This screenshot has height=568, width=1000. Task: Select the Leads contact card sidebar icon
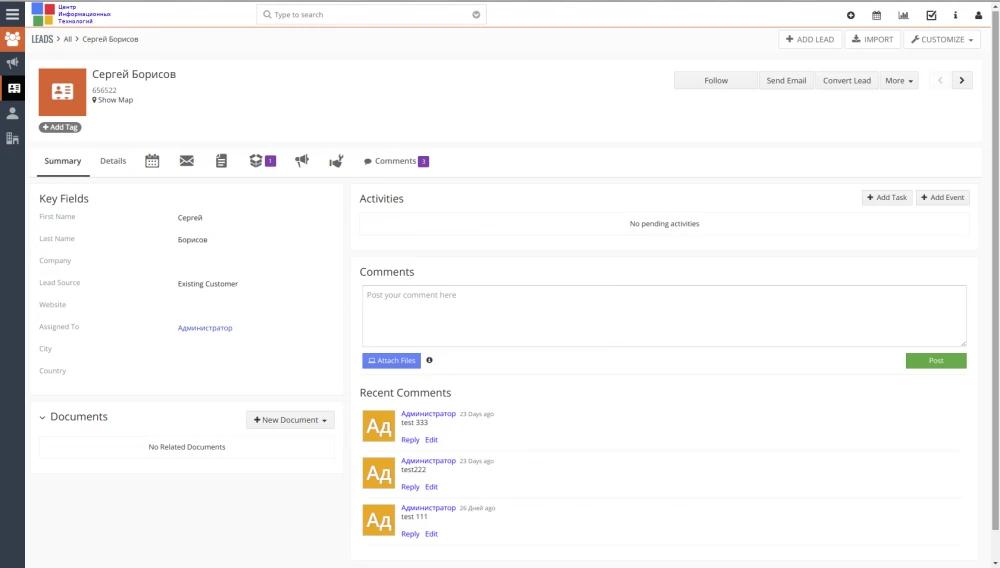[13, 88]
